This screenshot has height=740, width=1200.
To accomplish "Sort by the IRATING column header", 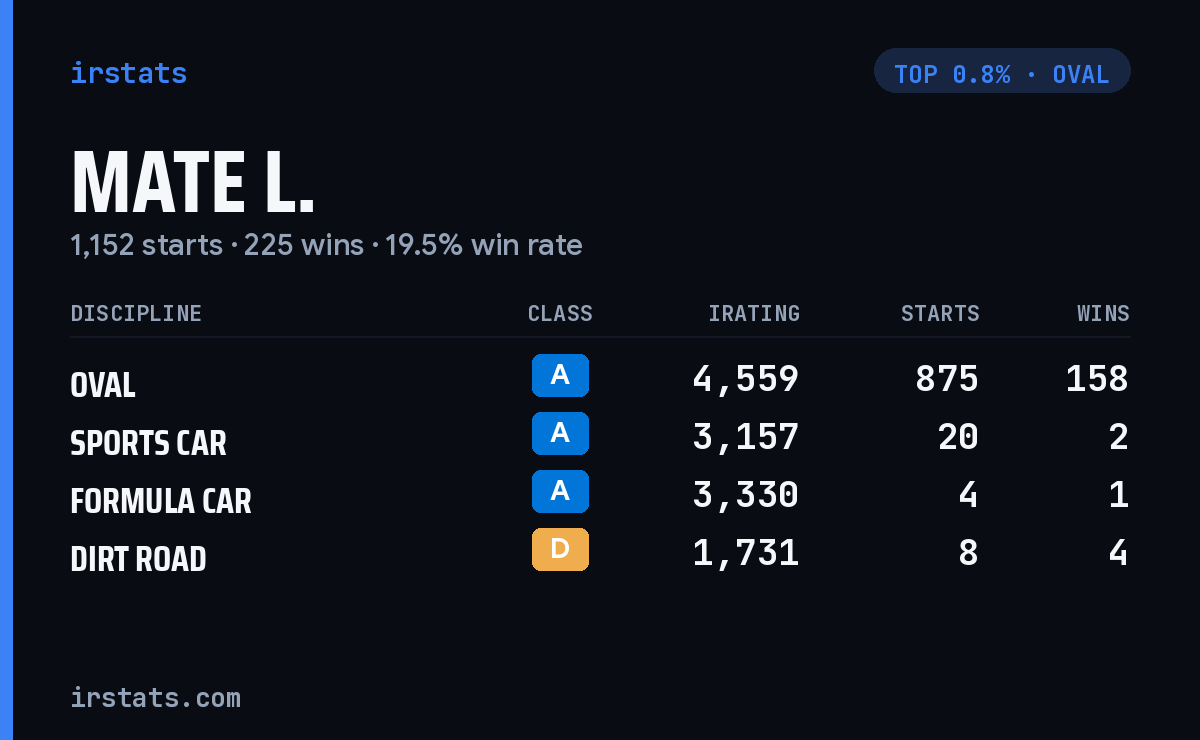I will 754,314.
